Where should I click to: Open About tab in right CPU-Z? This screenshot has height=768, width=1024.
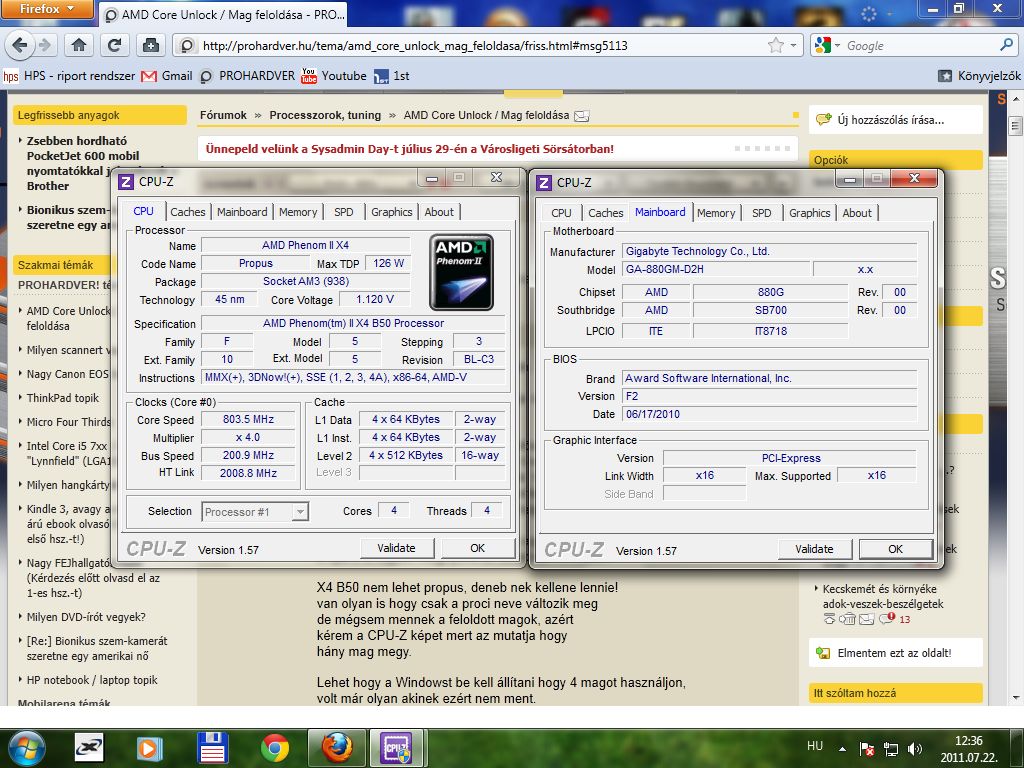(857, 213)
